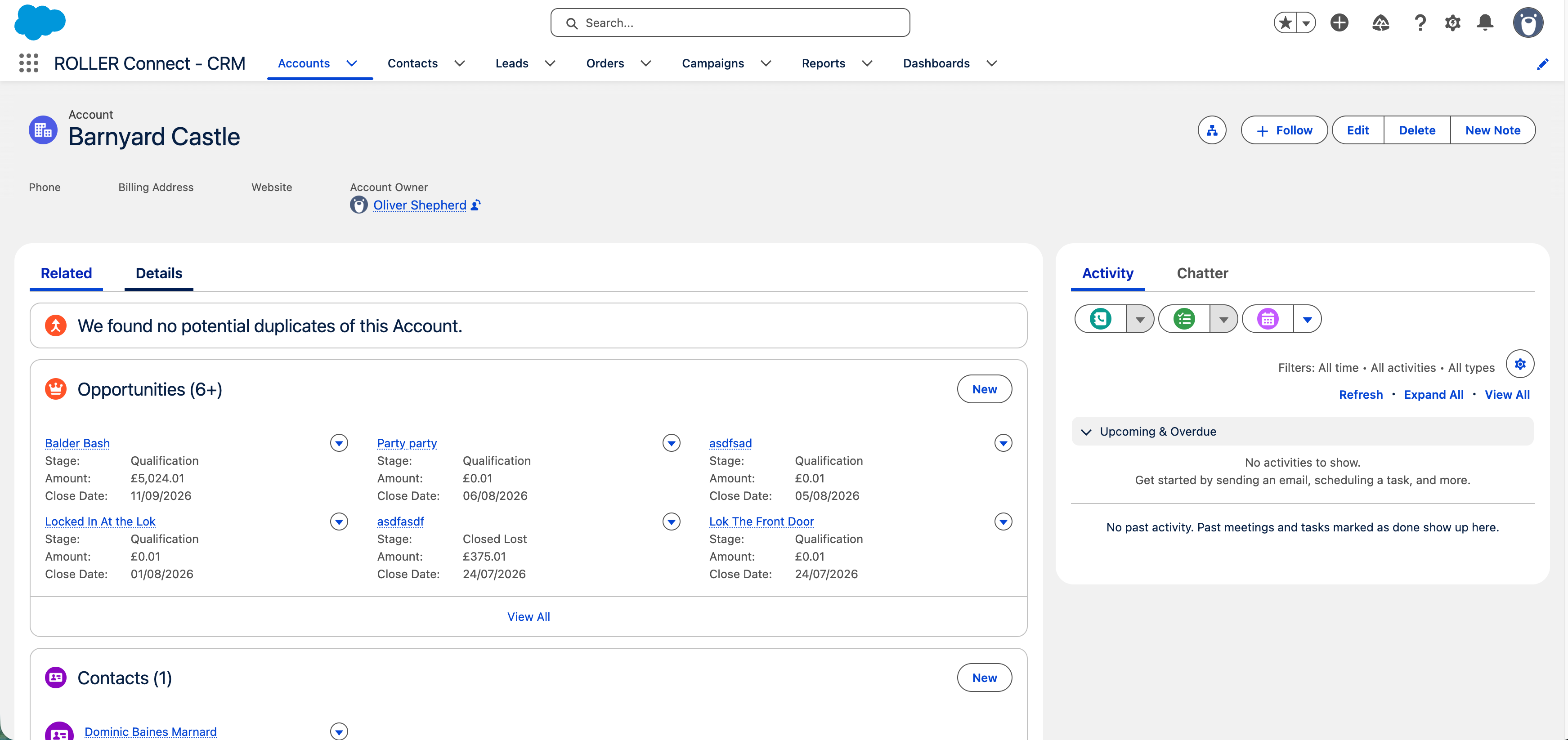This screenshot has width=1568, height=740.
Task: Edit the Barnyard Castle account
Action: click(x=1357, y=130)
